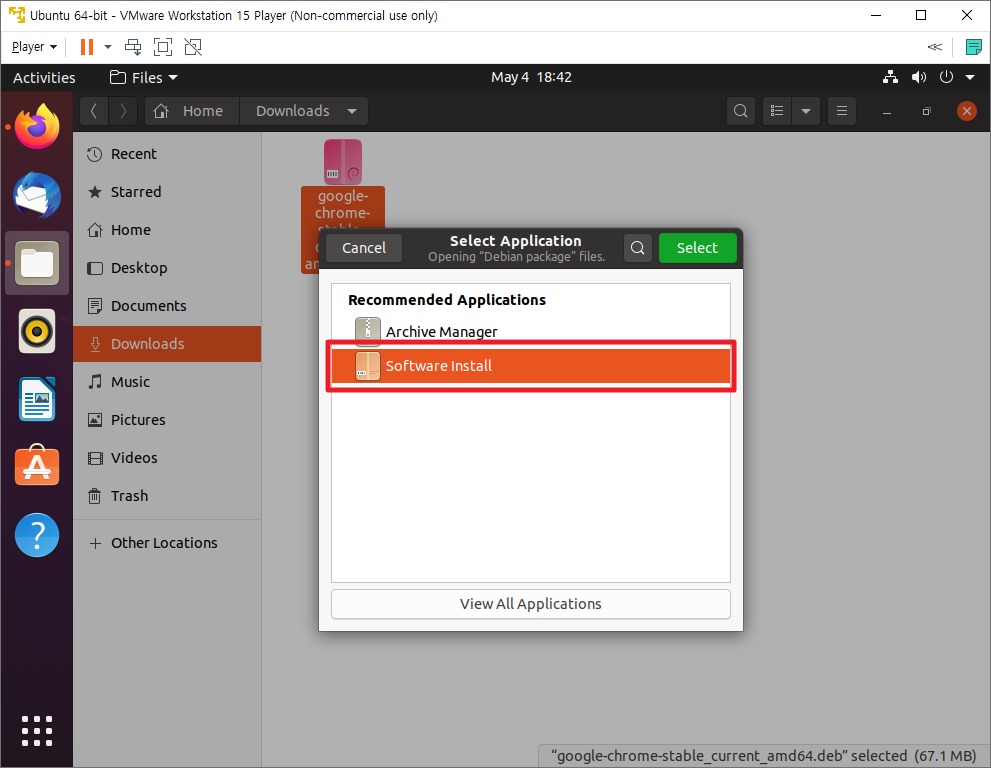Open Music in the sidebar
The image size is (991, 768).
click(x=167, y=382)
